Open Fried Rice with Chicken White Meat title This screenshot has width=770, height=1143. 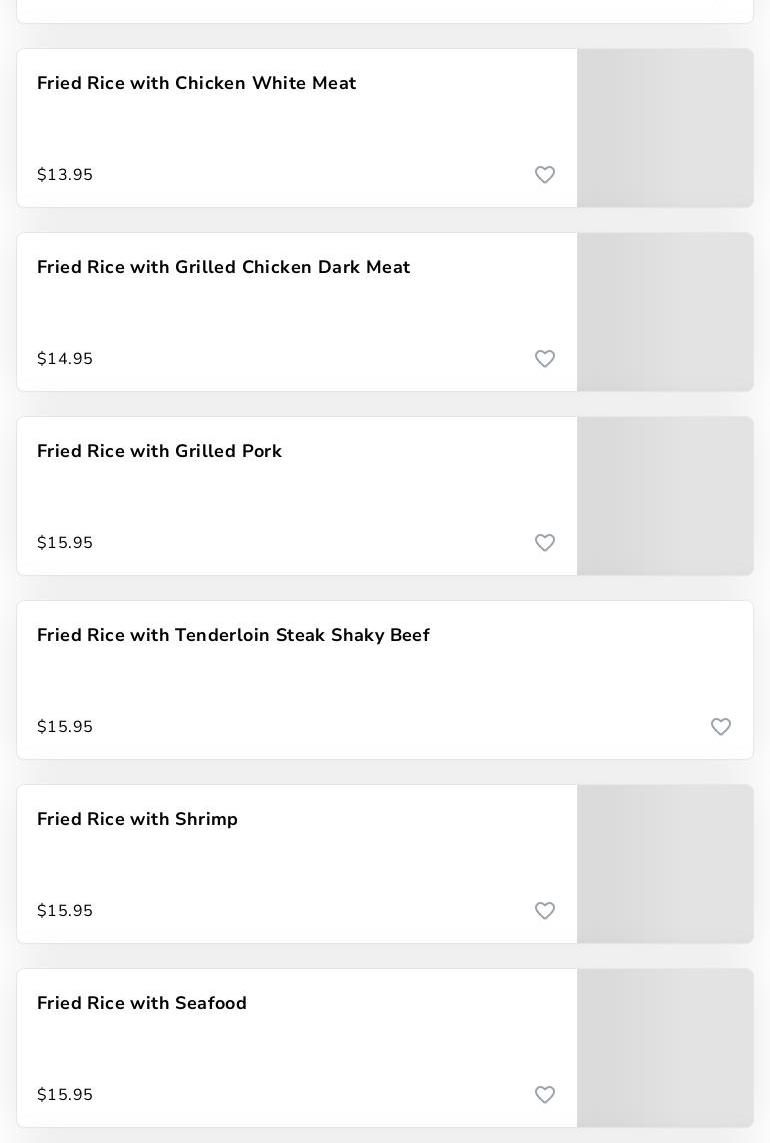(x=196, y=83)
